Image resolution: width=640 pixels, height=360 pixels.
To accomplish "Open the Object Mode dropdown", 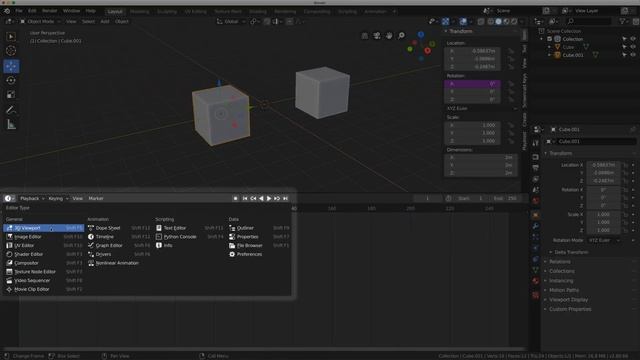I will 40,22.
